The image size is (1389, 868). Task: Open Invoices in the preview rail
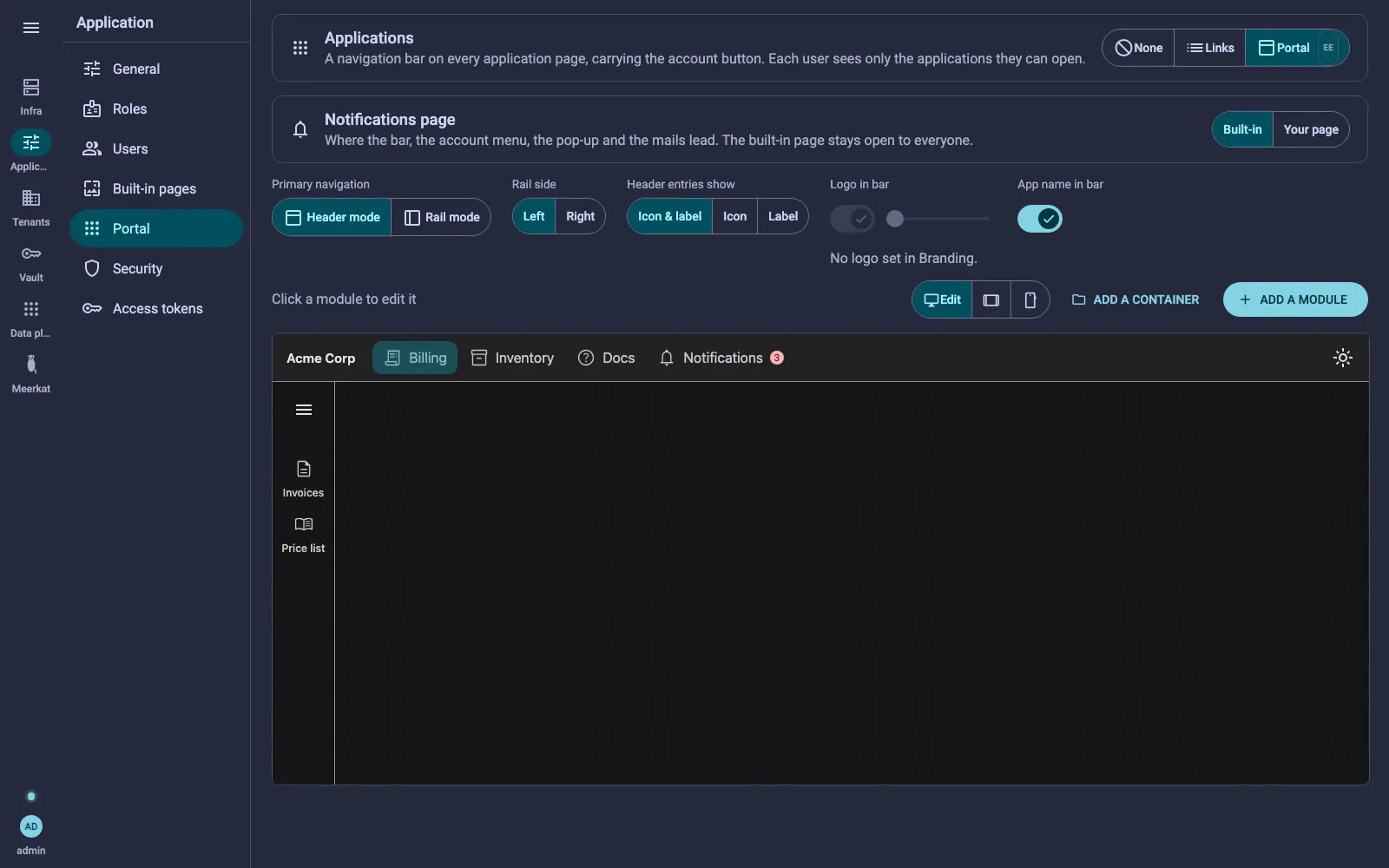point(303,479)
